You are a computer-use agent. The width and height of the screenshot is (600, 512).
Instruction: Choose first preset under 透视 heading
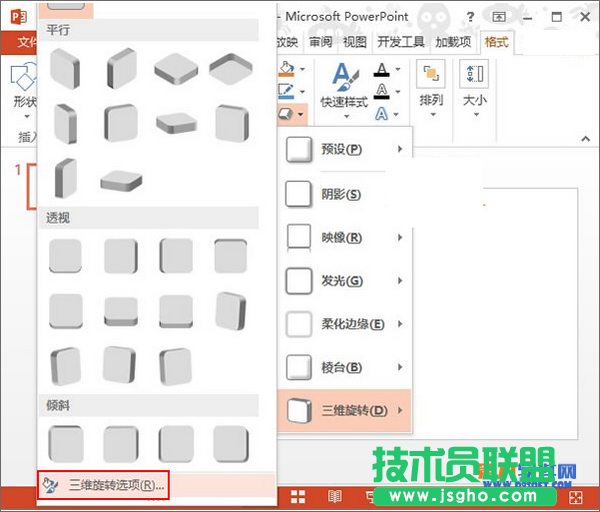[x=65, y=256]
